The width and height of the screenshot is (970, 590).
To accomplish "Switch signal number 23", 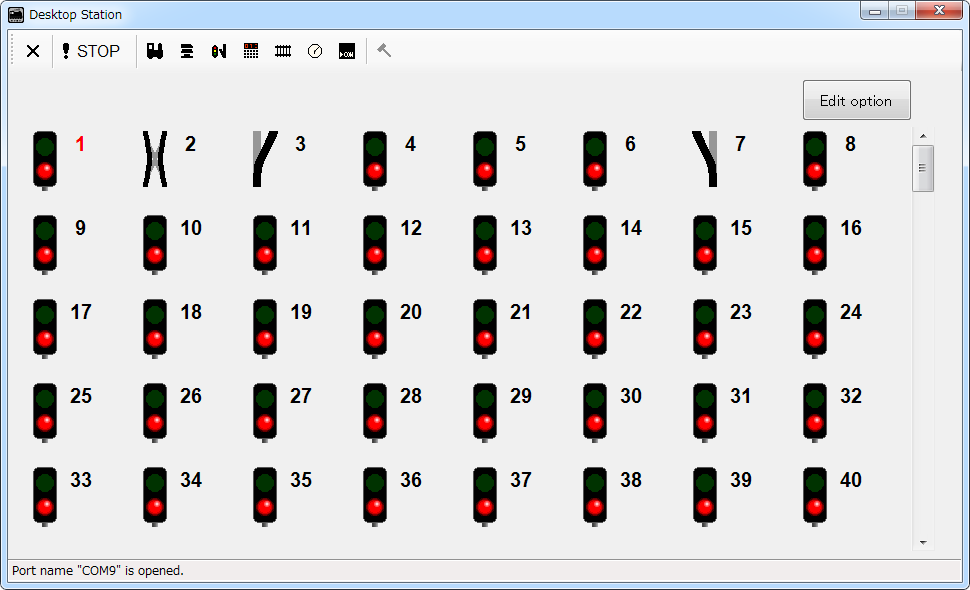I will [705, 328].
